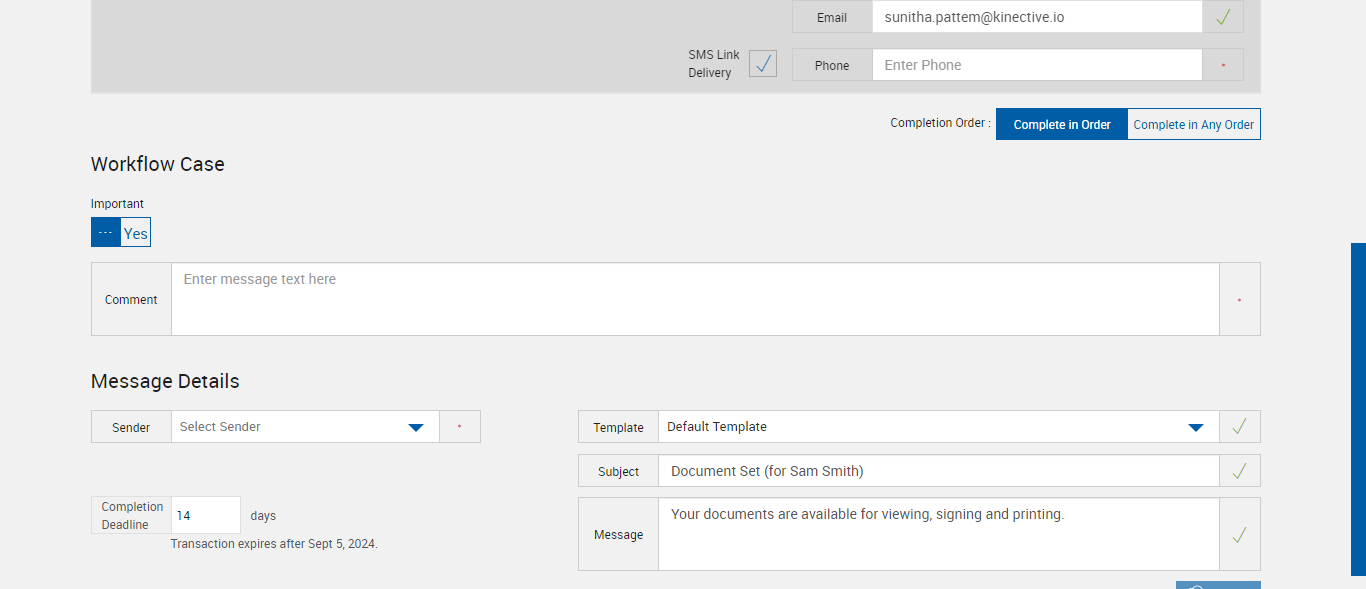Click the green checkmark beside Subject field

[1239, 471]
